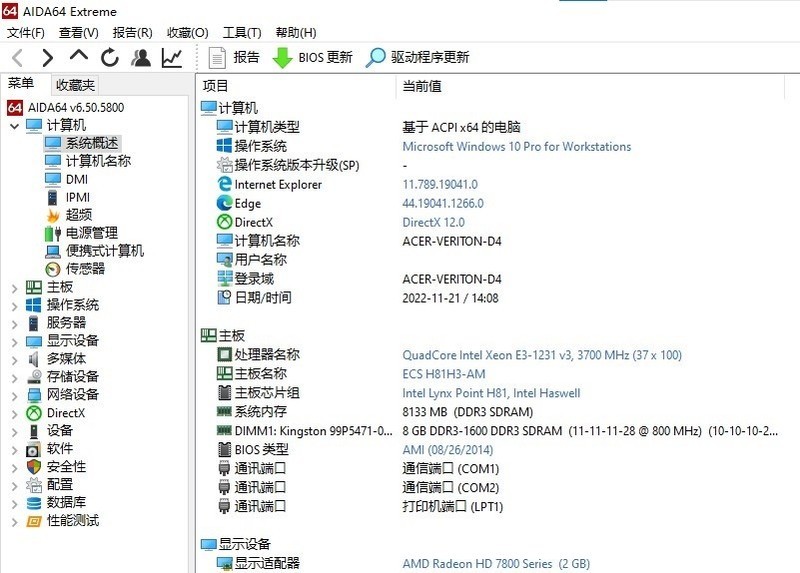Open Internet Explorer version 11.789.19041.0 link
The height and width of the screenshot is (573, 800).
440,185
